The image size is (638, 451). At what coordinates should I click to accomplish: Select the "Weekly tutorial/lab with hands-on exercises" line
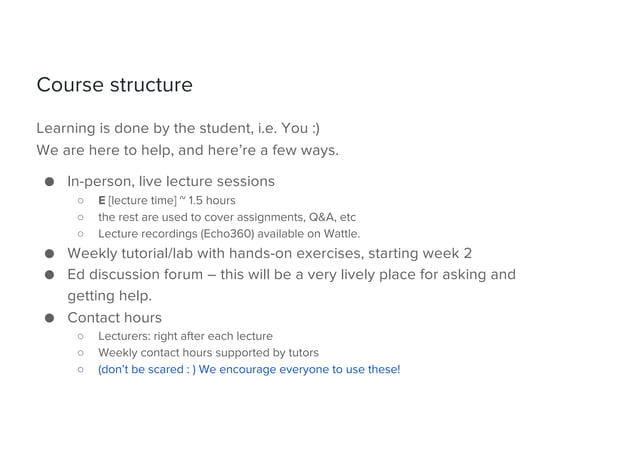269,253
